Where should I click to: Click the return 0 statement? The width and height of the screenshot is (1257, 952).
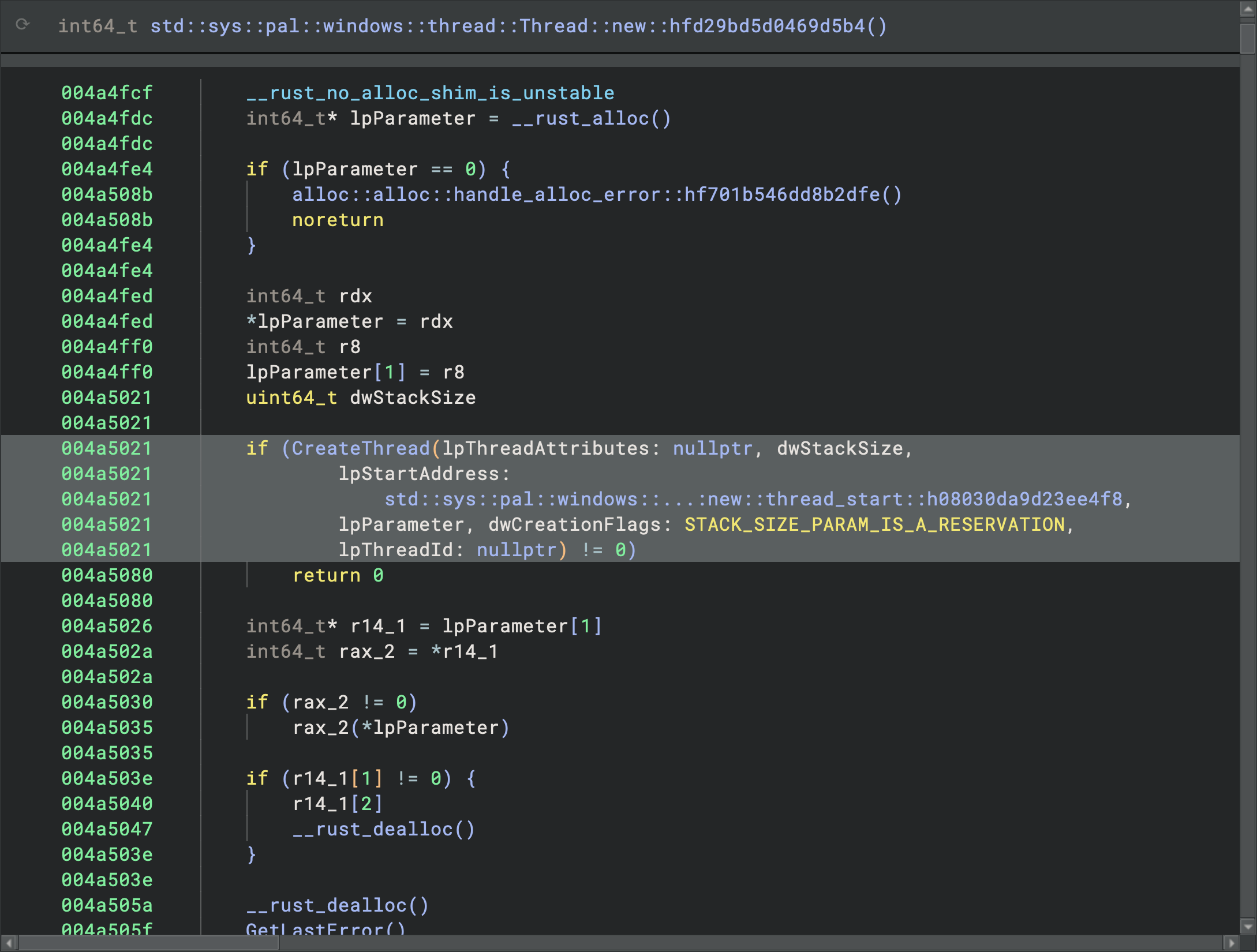pyautogui.click(x=338, y=575)
